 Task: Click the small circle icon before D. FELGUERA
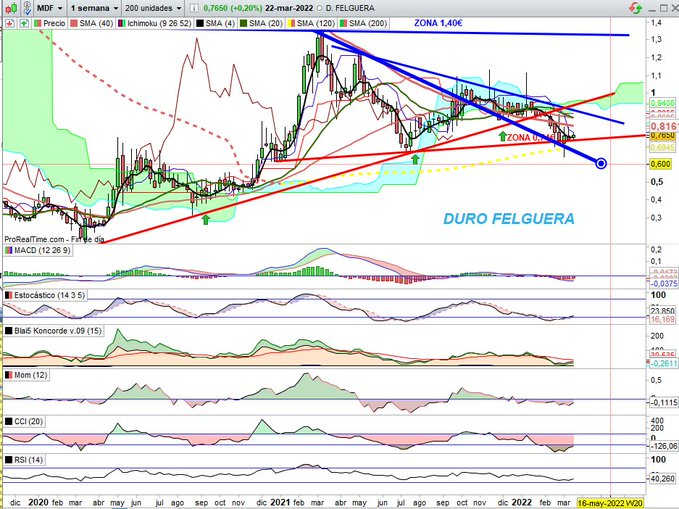point(320,8)
